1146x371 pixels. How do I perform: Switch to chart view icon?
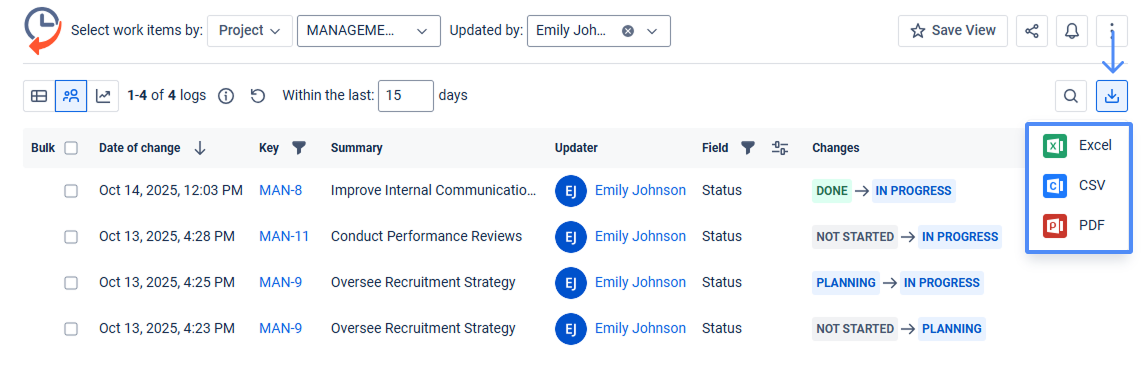[103, 96]
